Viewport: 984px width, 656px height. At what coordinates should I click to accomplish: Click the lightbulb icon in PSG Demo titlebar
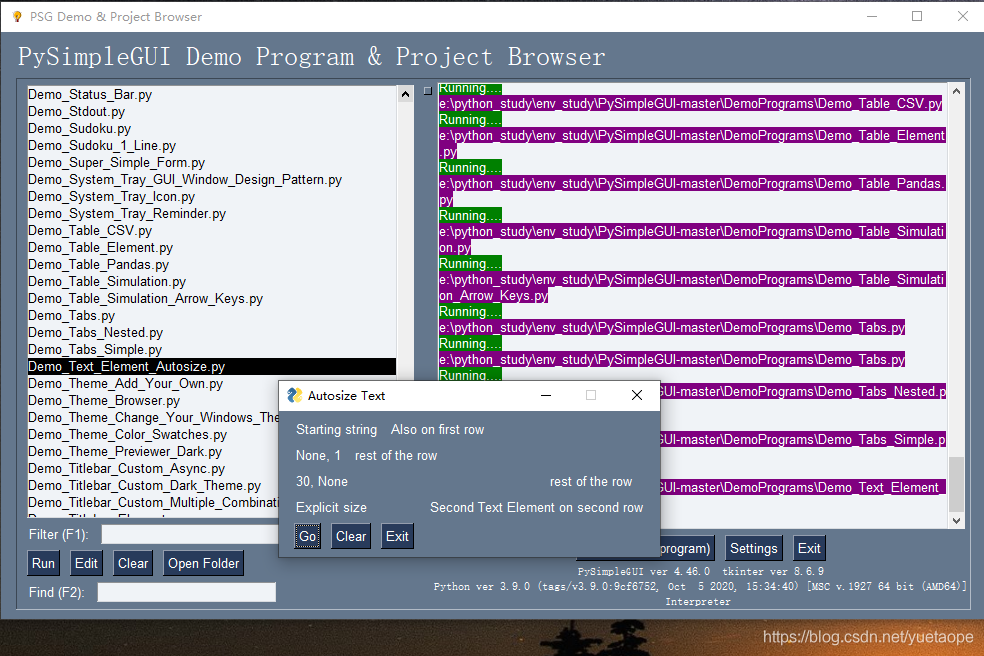click(18, 16)
